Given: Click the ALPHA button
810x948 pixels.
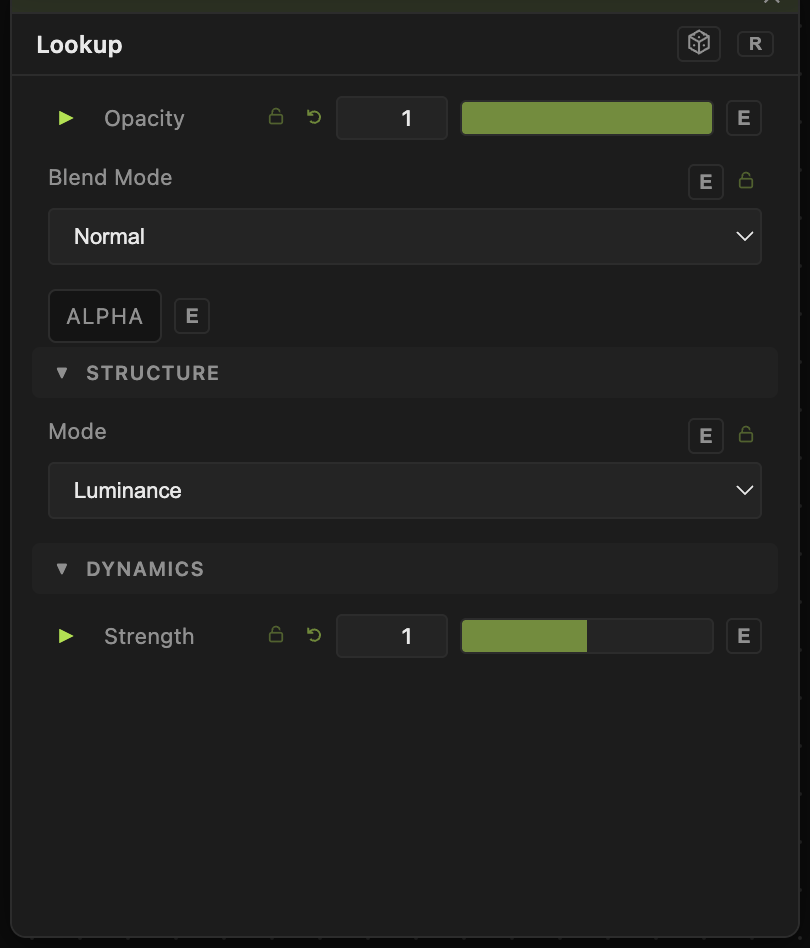Looking at the screenshot, I should click(x=105, y=316).
